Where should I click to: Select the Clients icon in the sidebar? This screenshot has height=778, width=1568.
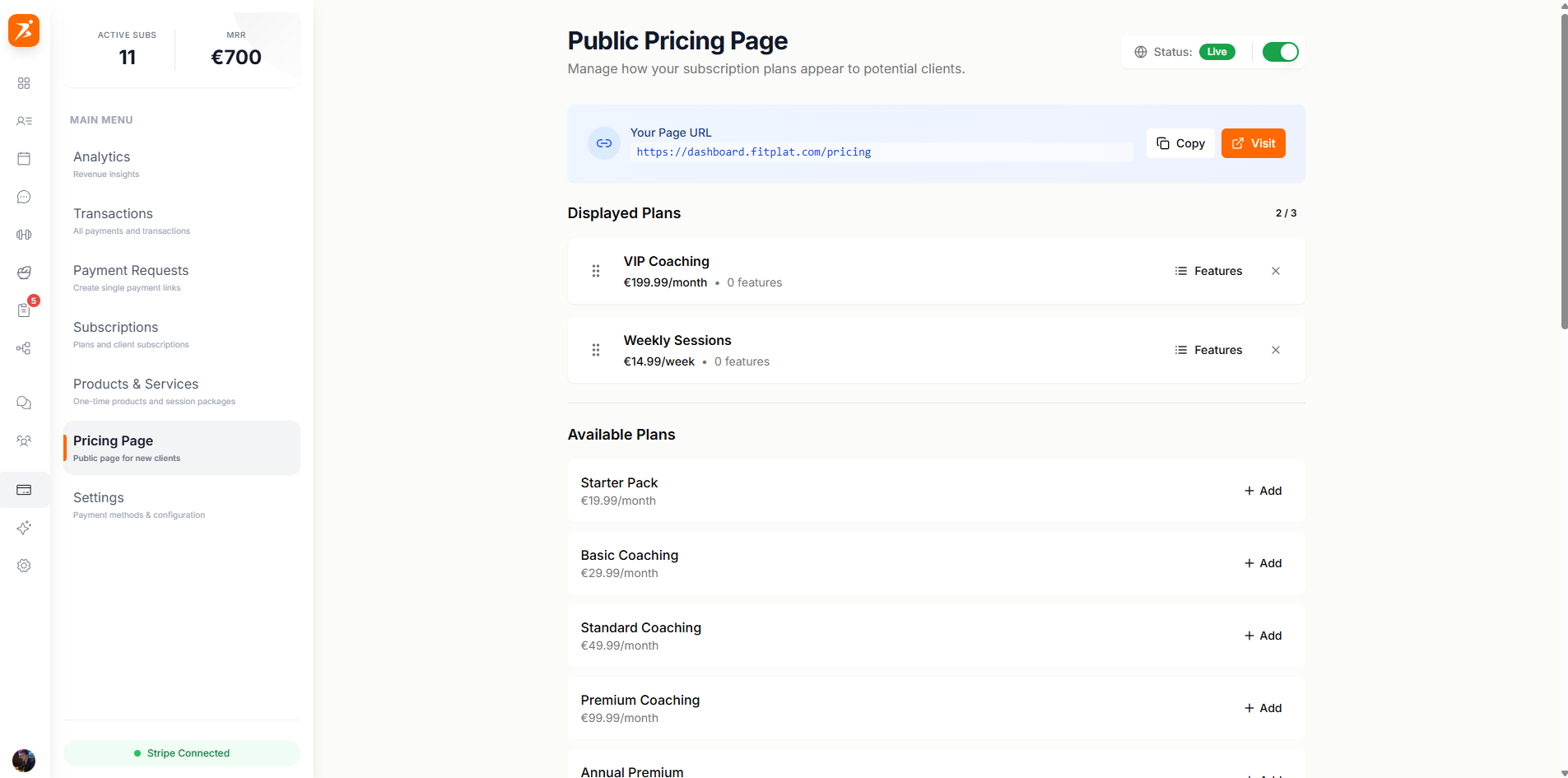(x=24, y=121)
